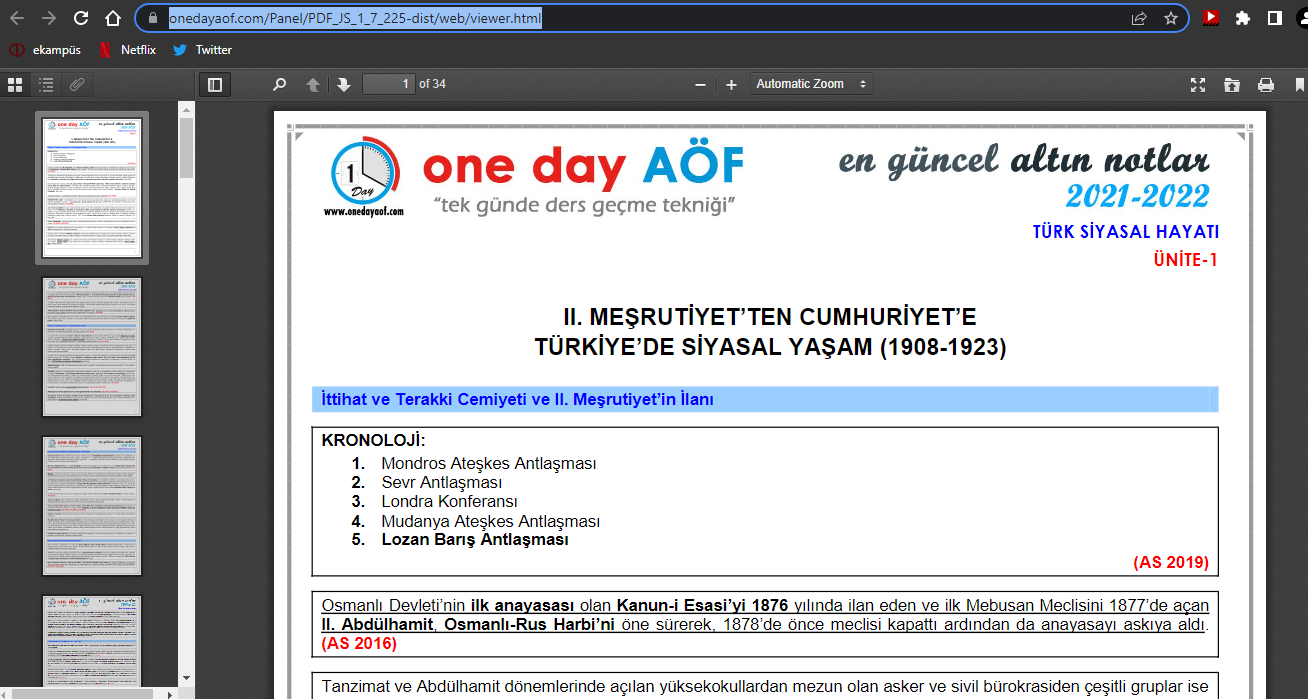Image resolution: width=1308 pixels, height=699 pixels.
Task: Open a file in the PDF viewer
Action: pyautogui.click(x=1231, y=85)
